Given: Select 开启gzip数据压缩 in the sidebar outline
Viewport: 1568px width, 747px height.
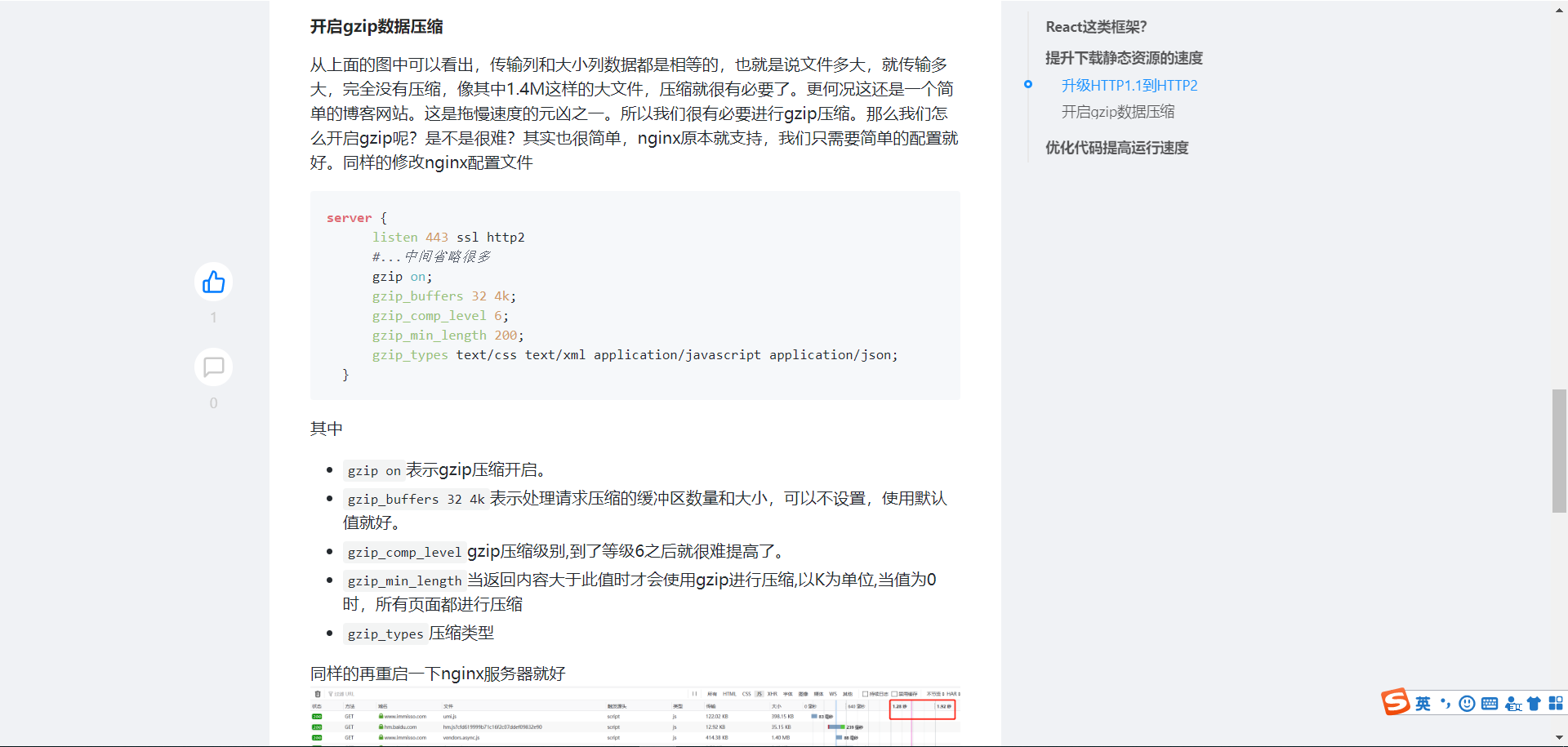Looking at the screenshot, I should click(1117, 112).
